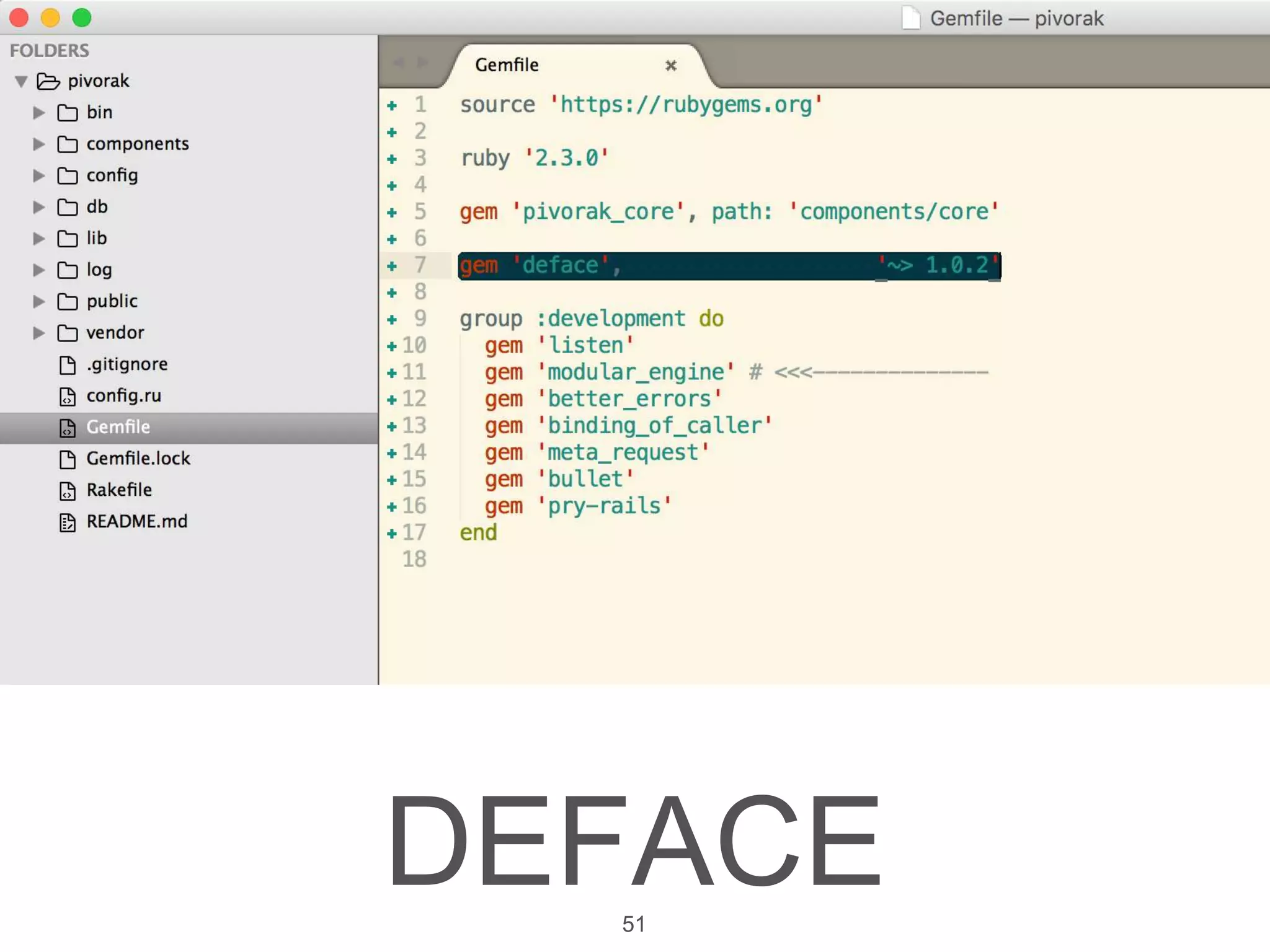Viewport: 1270px width, 952px height.
Task: Click the lib folder icon
Action: [x=68, y=239]
